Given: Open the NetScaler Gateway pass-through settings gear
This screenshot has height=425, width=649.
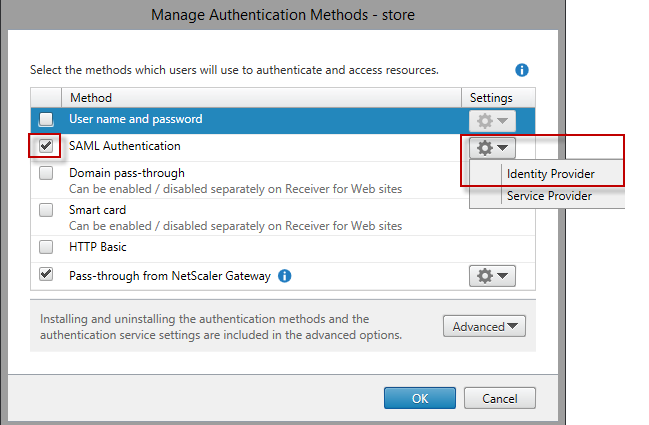Looking at the screenshot, I should coord(491,275).
